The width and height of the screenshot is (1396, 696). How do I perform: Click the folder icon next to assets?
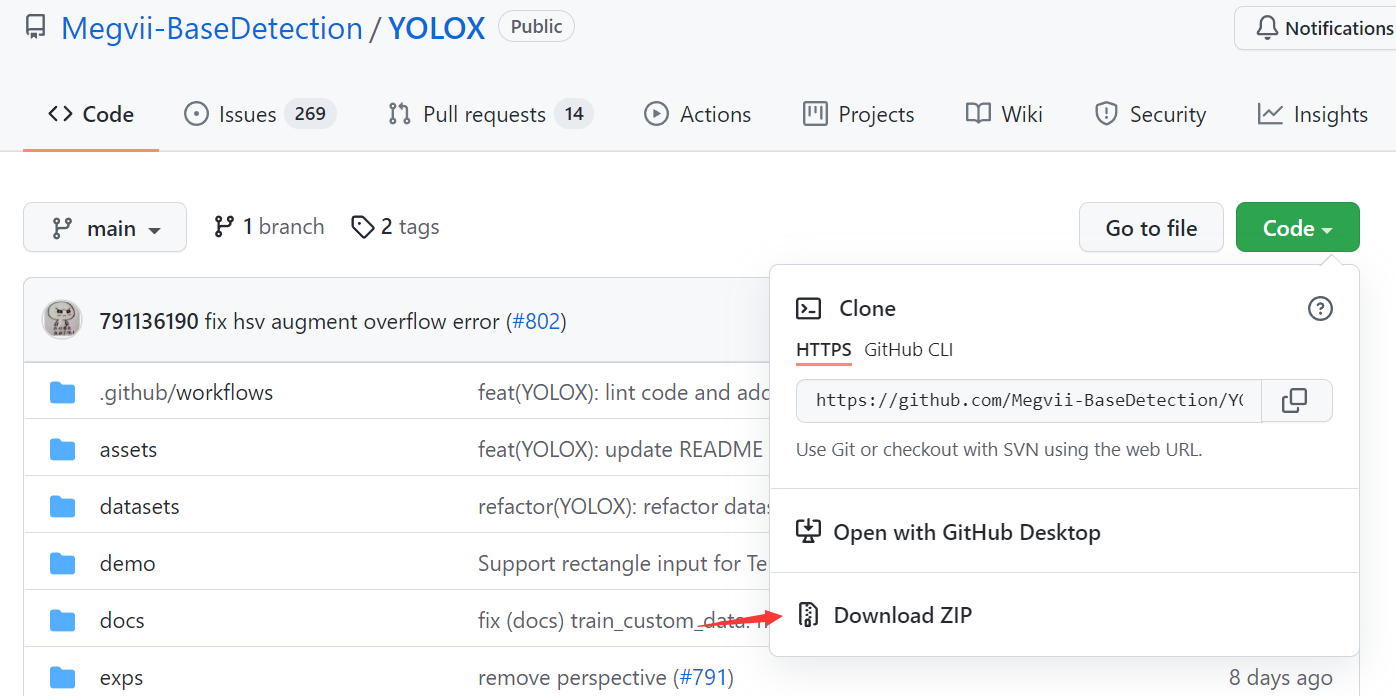coord(63,449)
